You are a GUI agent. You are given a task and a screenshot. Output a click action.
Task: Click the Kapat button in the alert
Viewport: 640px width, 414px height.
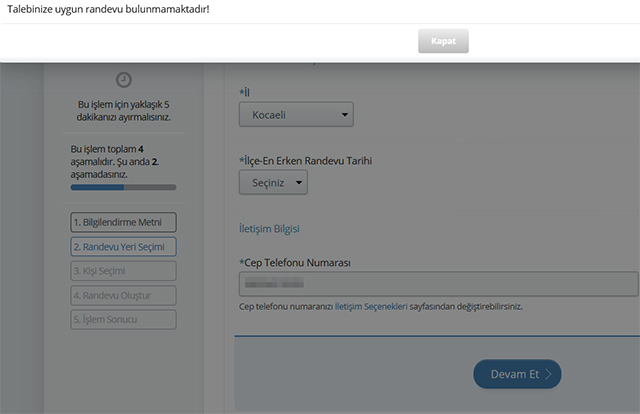pos(443,41)
